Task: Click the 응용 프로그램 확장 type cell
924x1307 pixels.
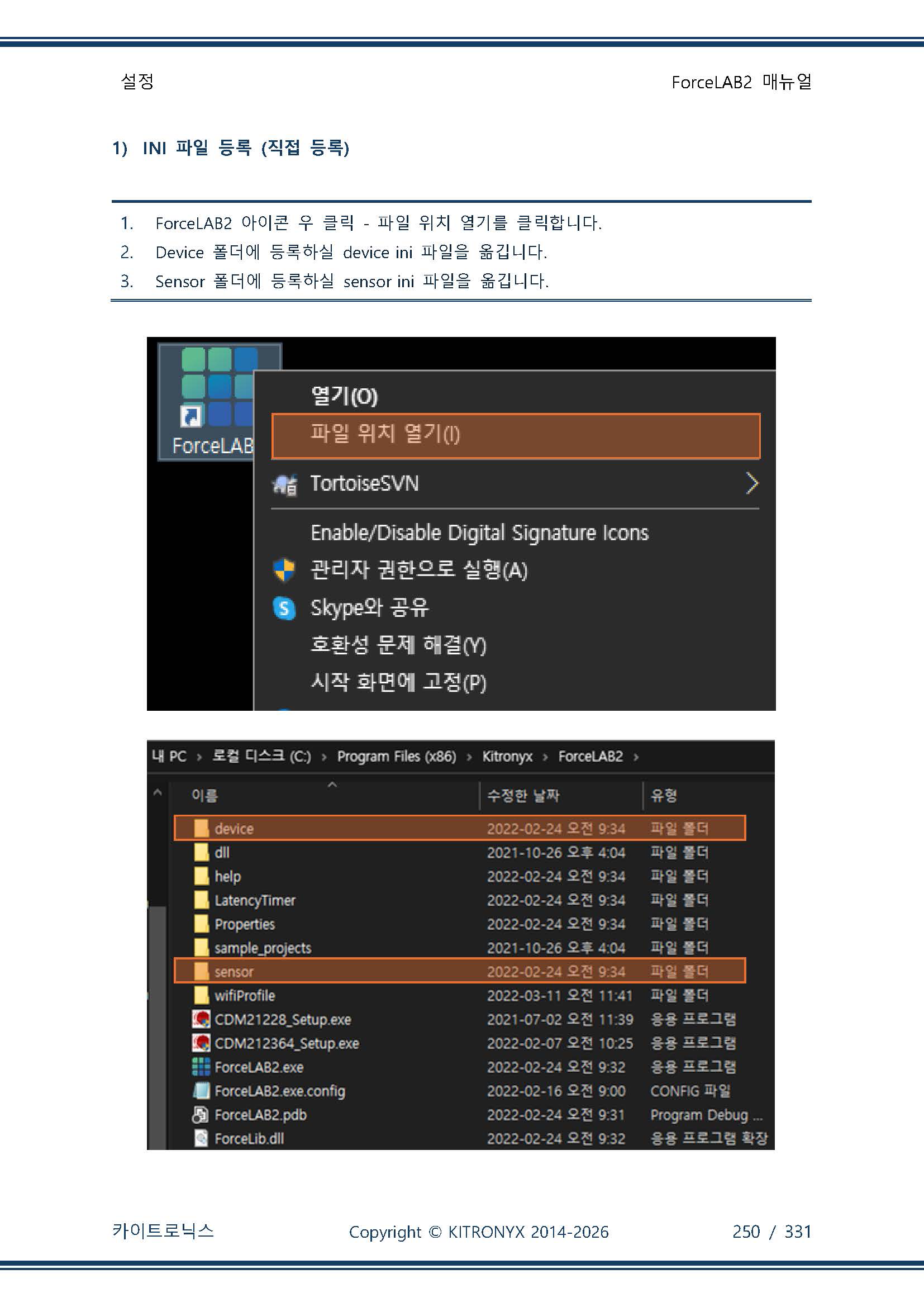Action: click(709, 1139)
